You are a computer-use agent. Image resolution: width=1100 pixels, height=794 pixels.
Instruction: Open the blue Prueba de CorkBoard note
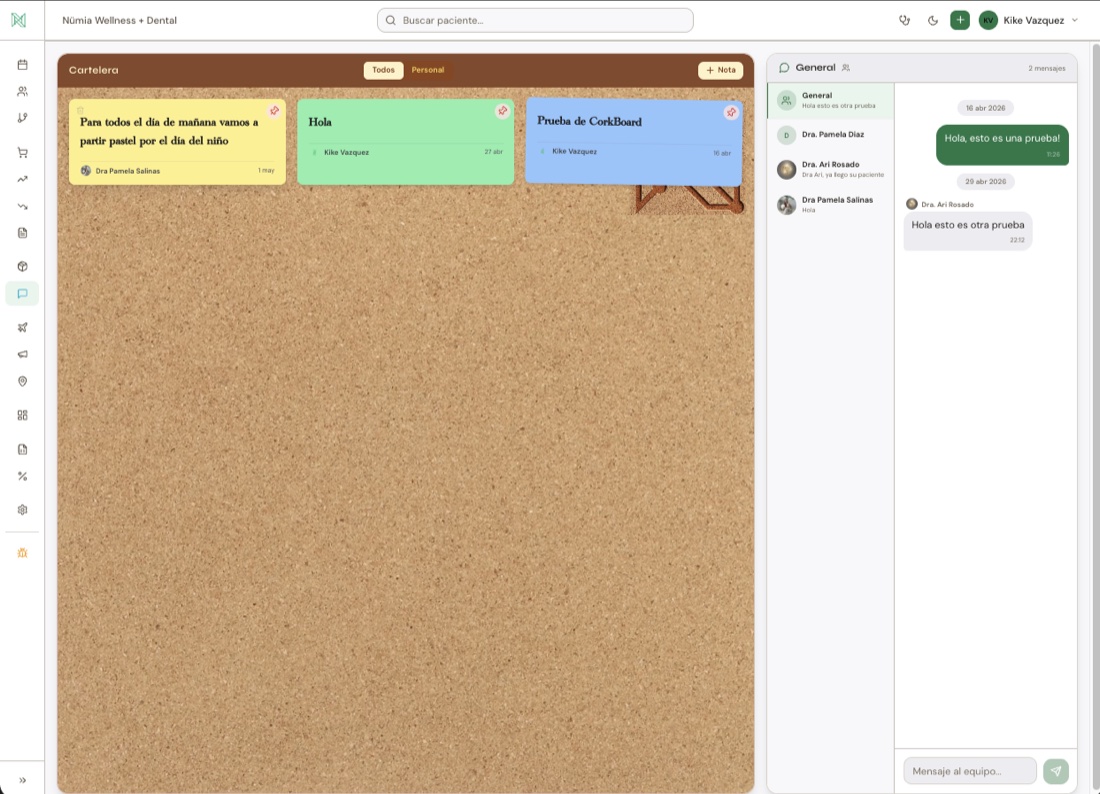(634, 141)
